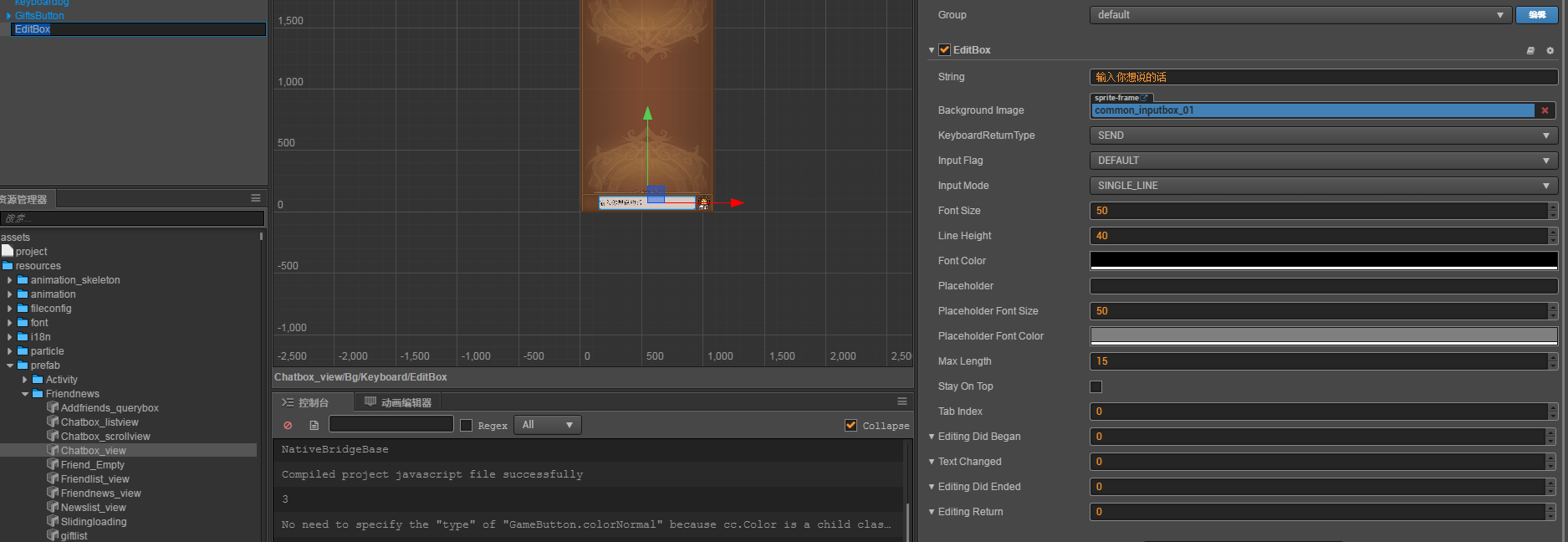Collapse the prefab folder arrow
Image resolution: width=1568 pixels, height=542 pixels.
pos(10,365)
